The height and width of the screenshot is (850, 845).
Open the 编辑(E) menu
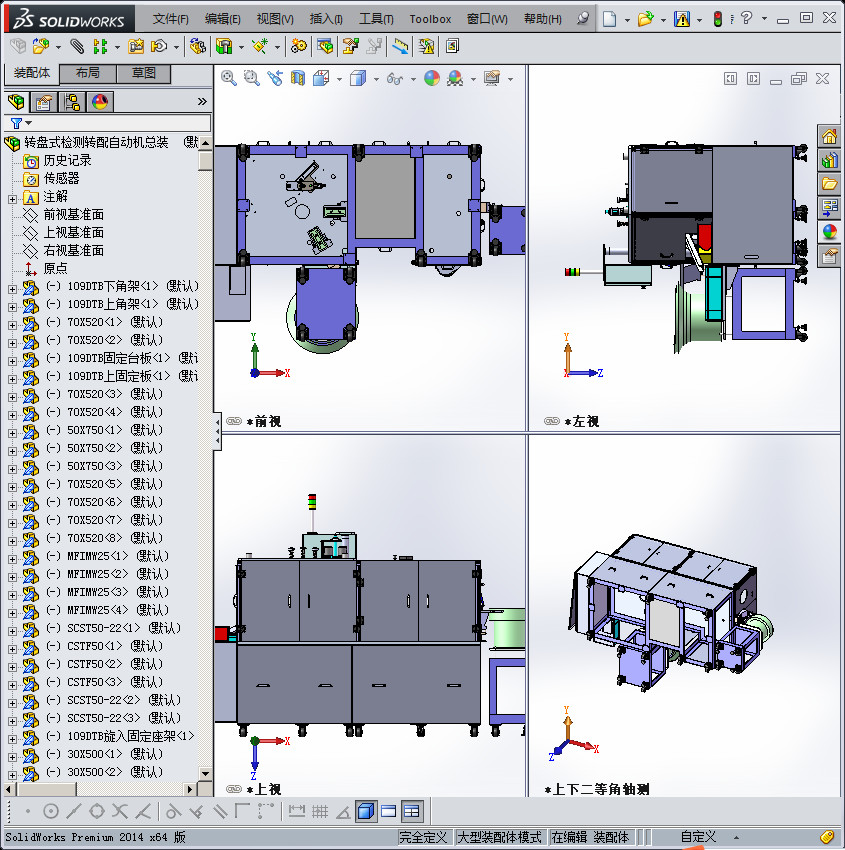coord(222,19)
